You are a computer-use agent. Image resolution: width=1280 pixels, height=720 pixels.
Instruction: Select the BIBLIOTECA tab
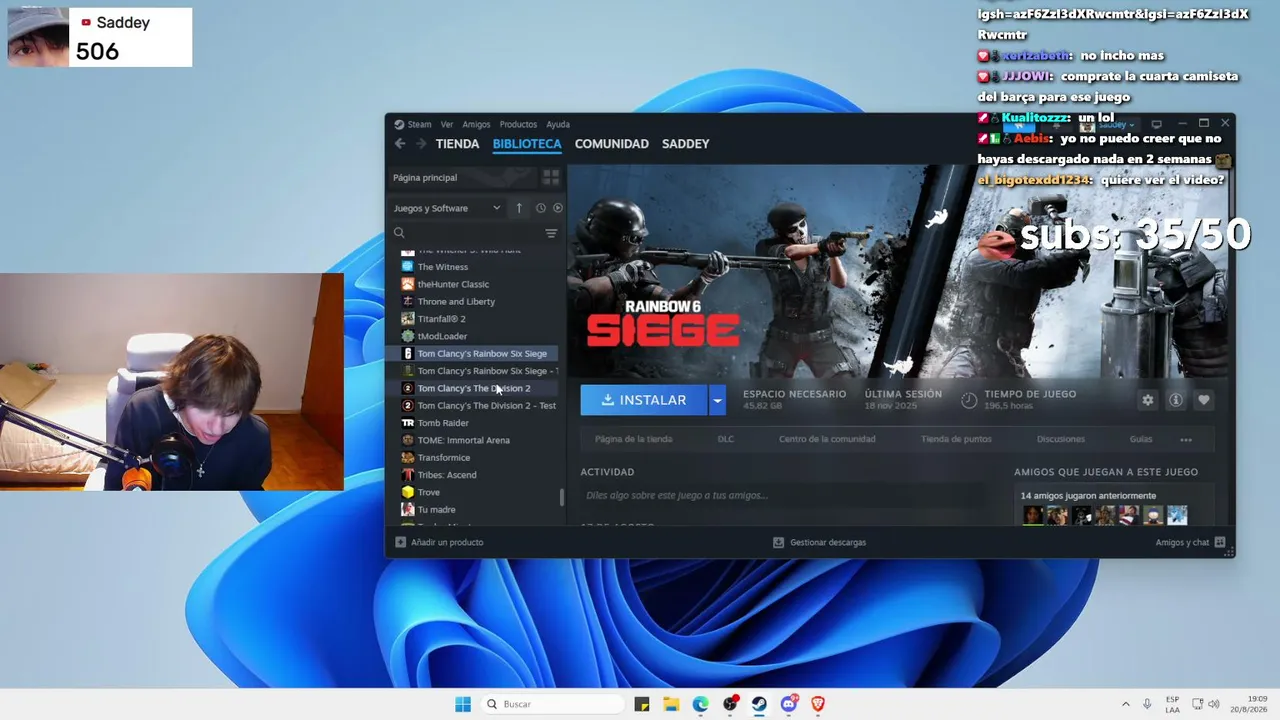pos(527,144)
